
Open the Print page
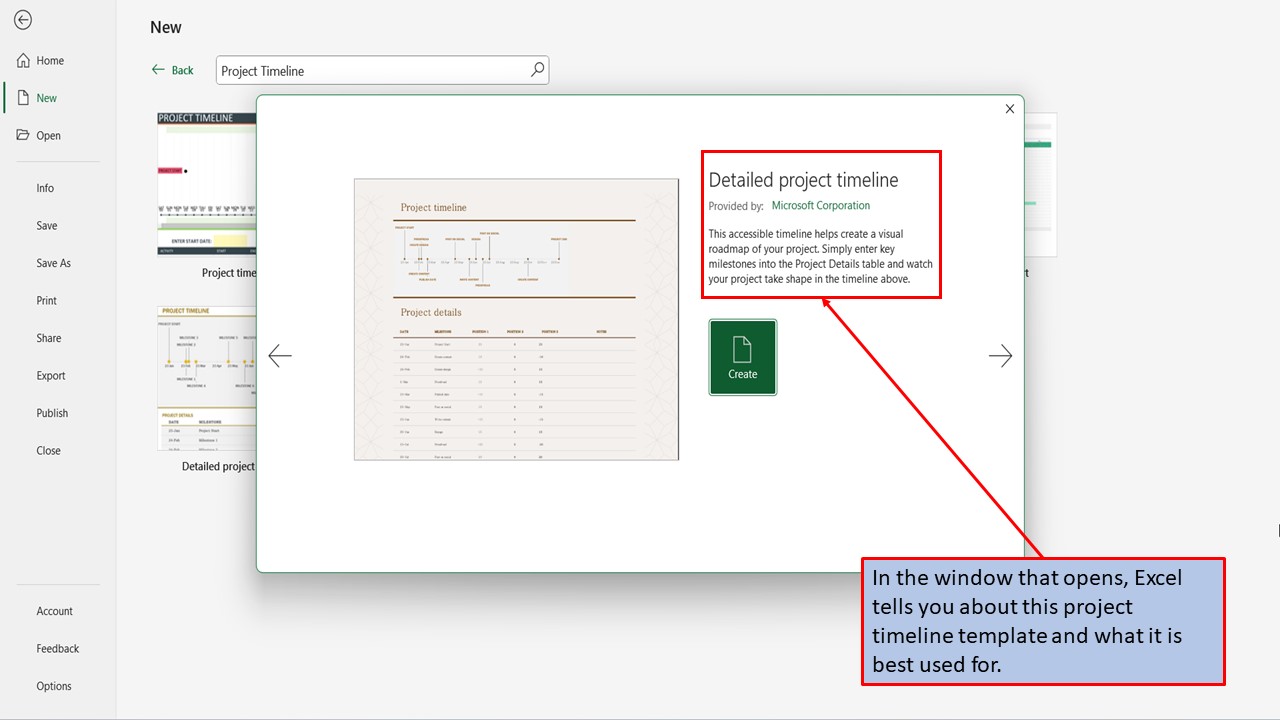tap(46, 300)
